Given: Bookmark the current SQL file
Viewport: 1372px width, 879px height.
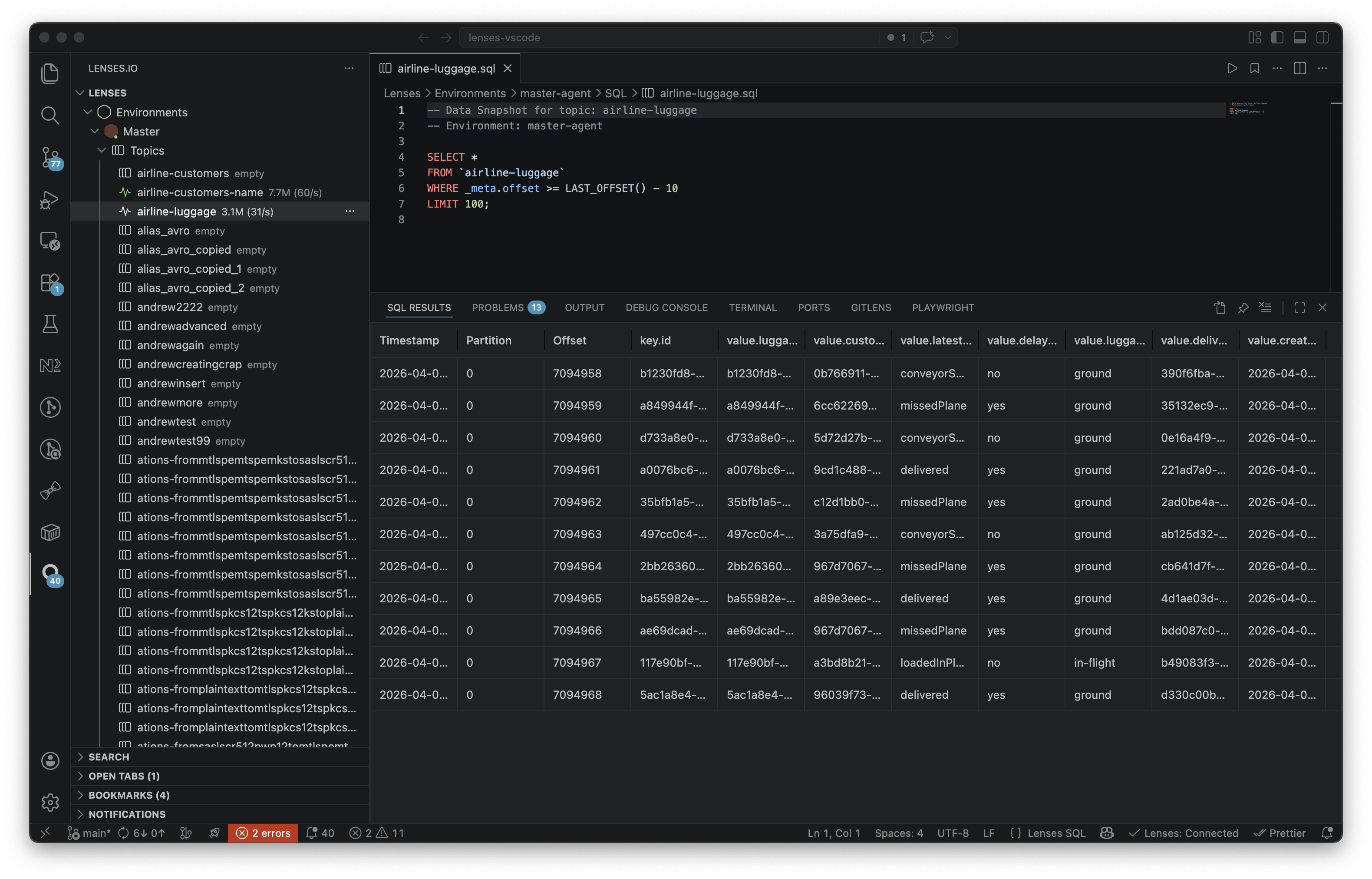Looking at the screenshot, I should [x=1254, y=69].
